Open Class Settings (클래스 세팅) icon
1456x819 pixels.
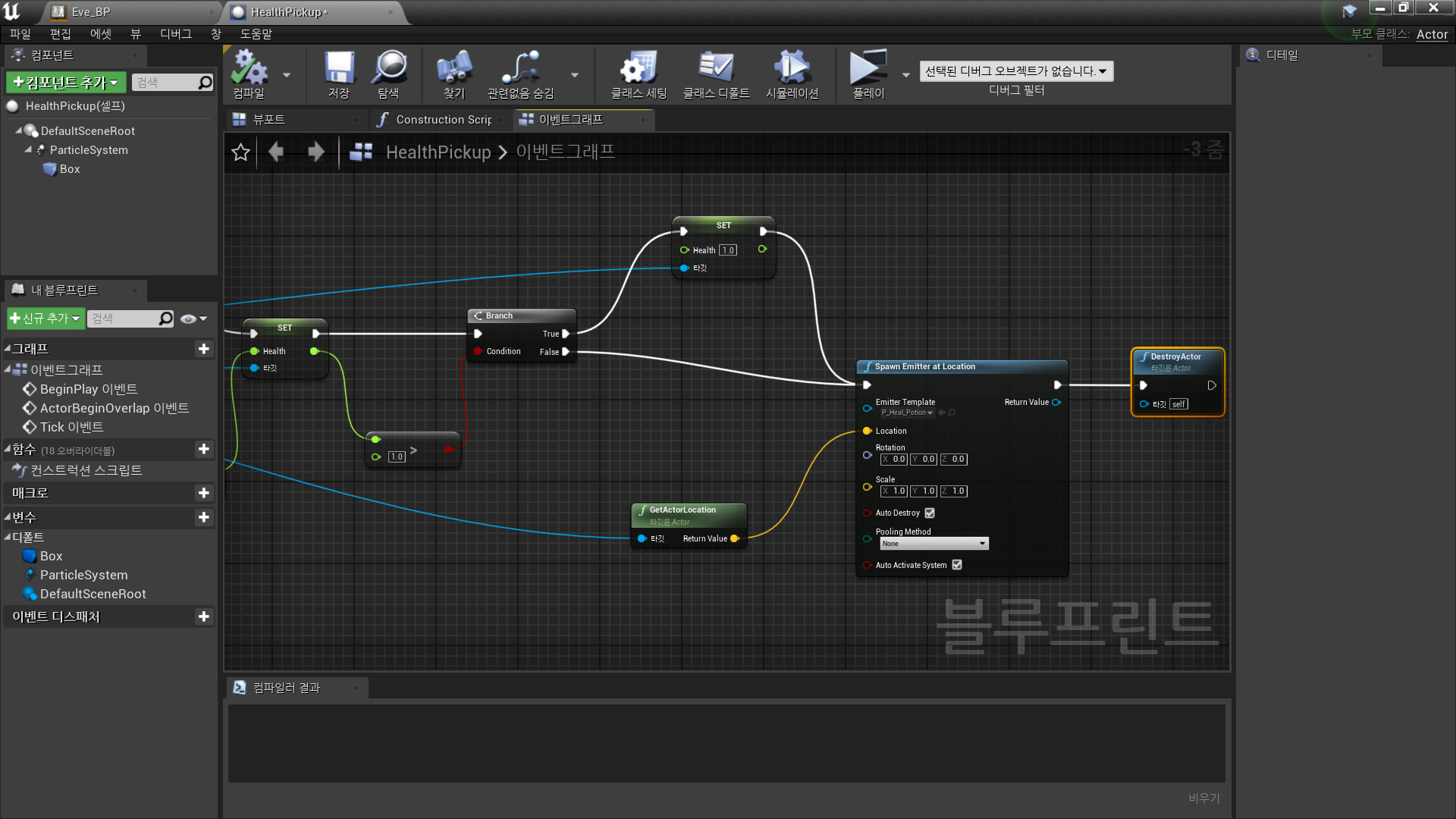coord(639,68)
